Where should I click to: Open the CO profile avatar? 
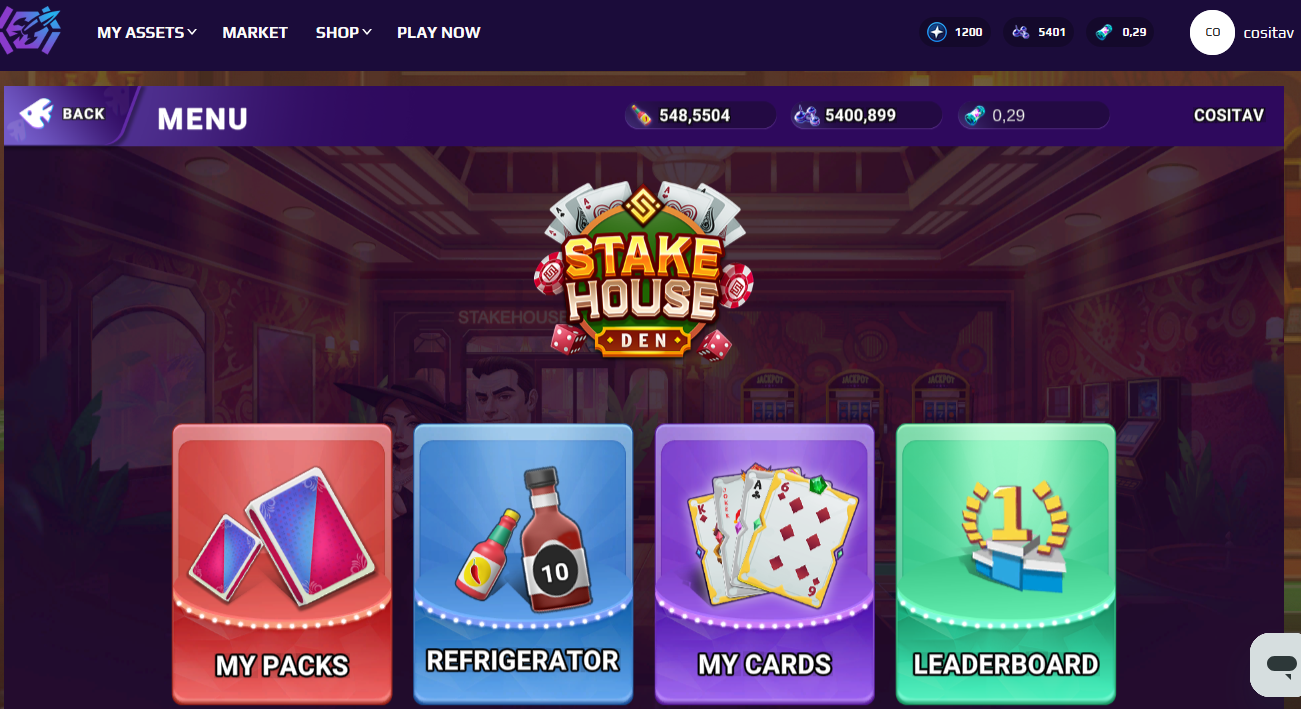[x=1212, y=32]
